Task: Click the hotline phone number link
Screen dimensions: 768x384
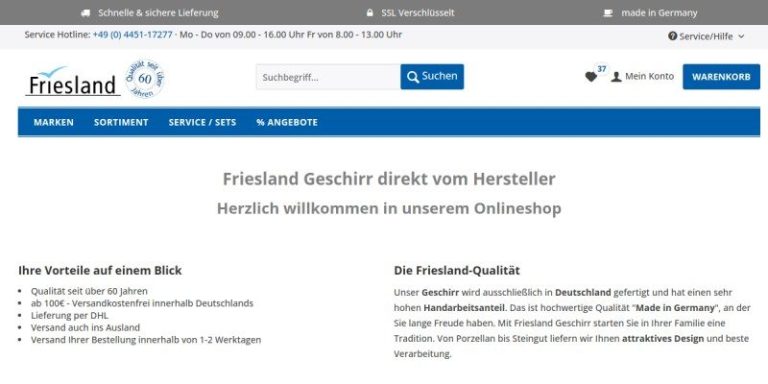Action: (x=133, y=35)
